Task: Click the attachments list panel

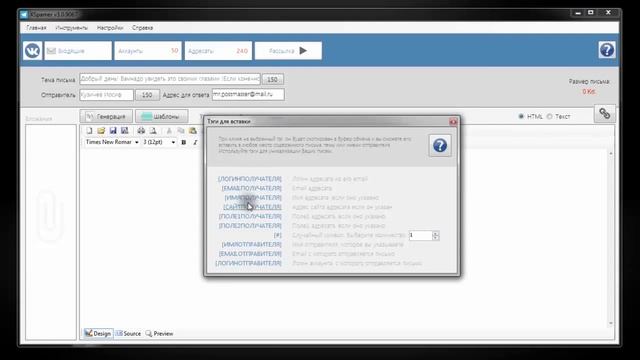Action: [x=51, y=232]
